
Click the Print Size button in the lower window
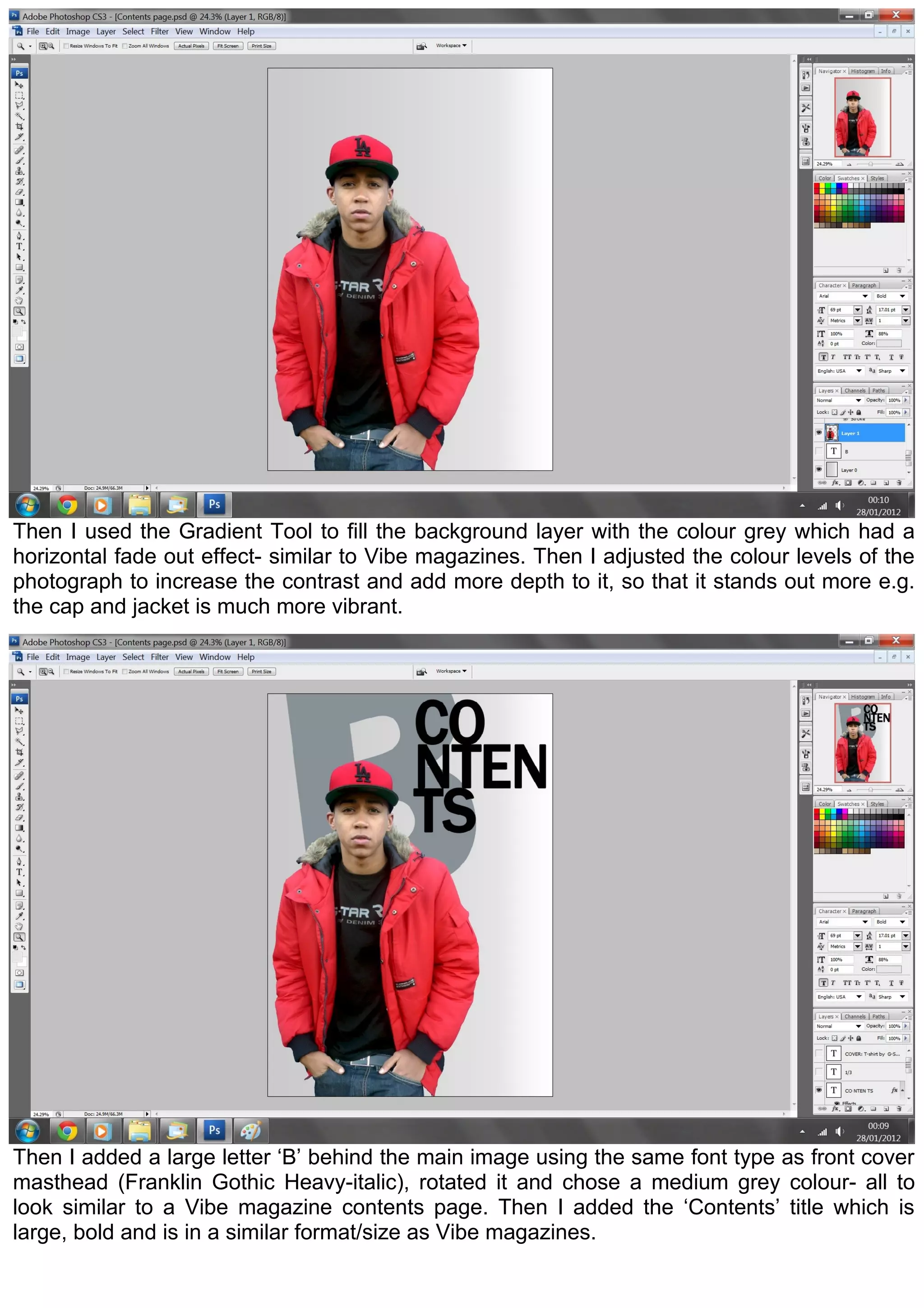pos(261,672)
